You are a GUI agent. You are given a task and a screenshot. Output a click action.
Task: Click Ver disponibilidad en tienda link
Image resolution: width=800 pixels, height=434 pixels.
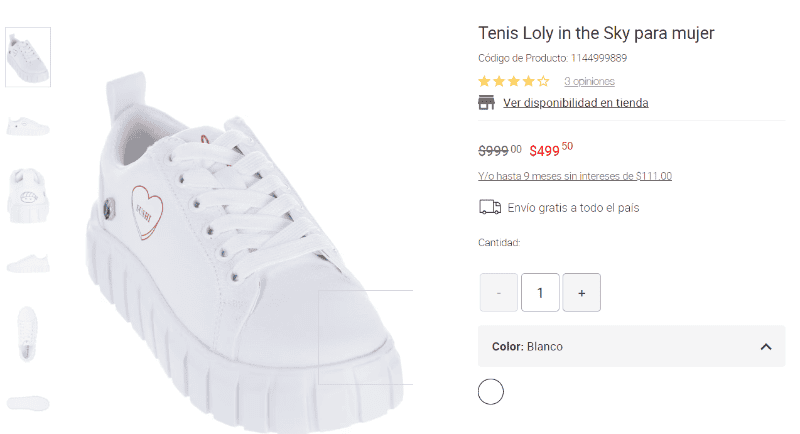pos(575,103)
